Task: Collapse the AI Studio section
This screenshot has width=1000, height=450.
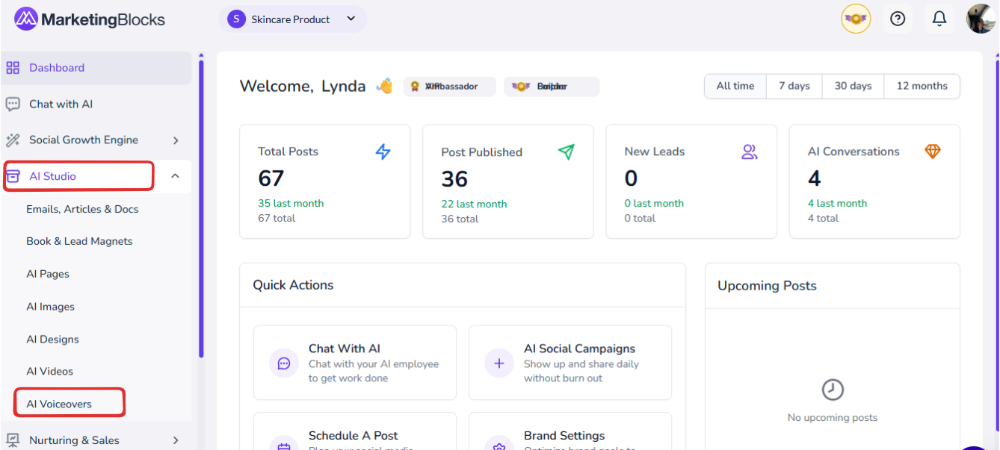Action: point(175,177)
